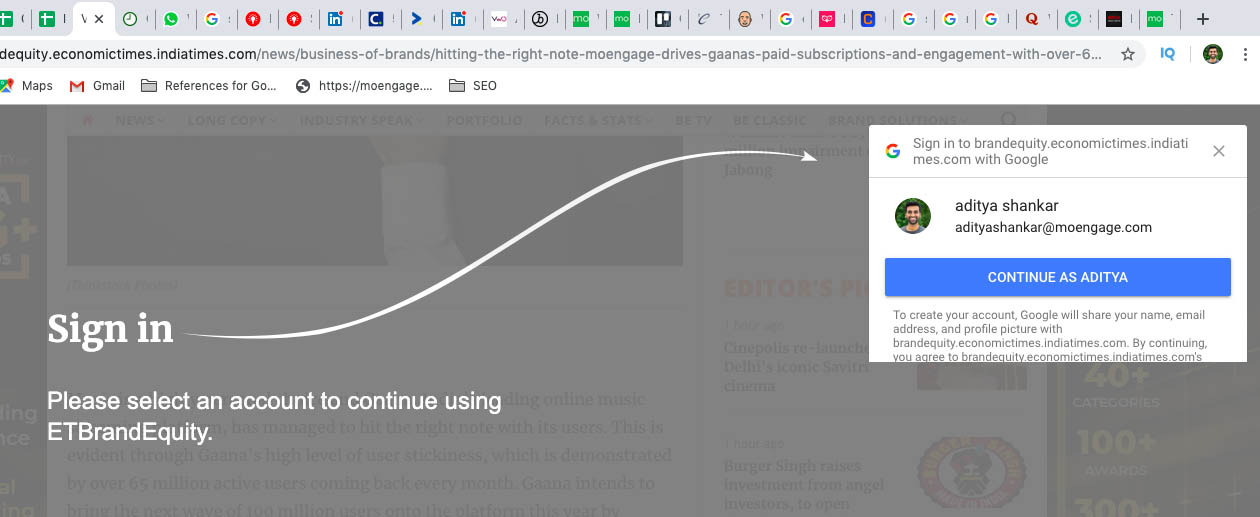This screenshot has width=1260, height=517.
Task: Open the References for Go... bookmark folder
Action: point(209,86)
